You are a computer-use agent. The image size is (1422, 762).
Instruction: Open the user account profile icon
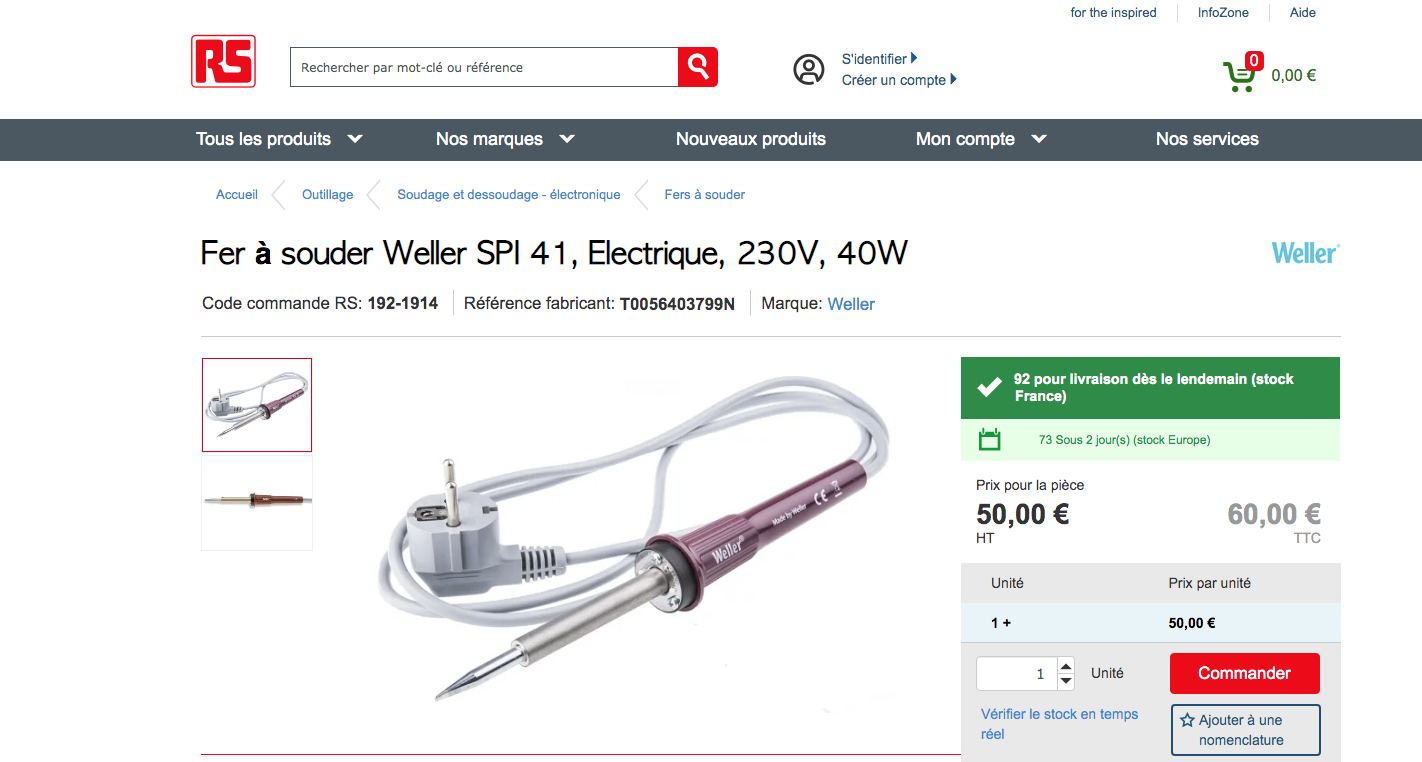click(809, 69)
